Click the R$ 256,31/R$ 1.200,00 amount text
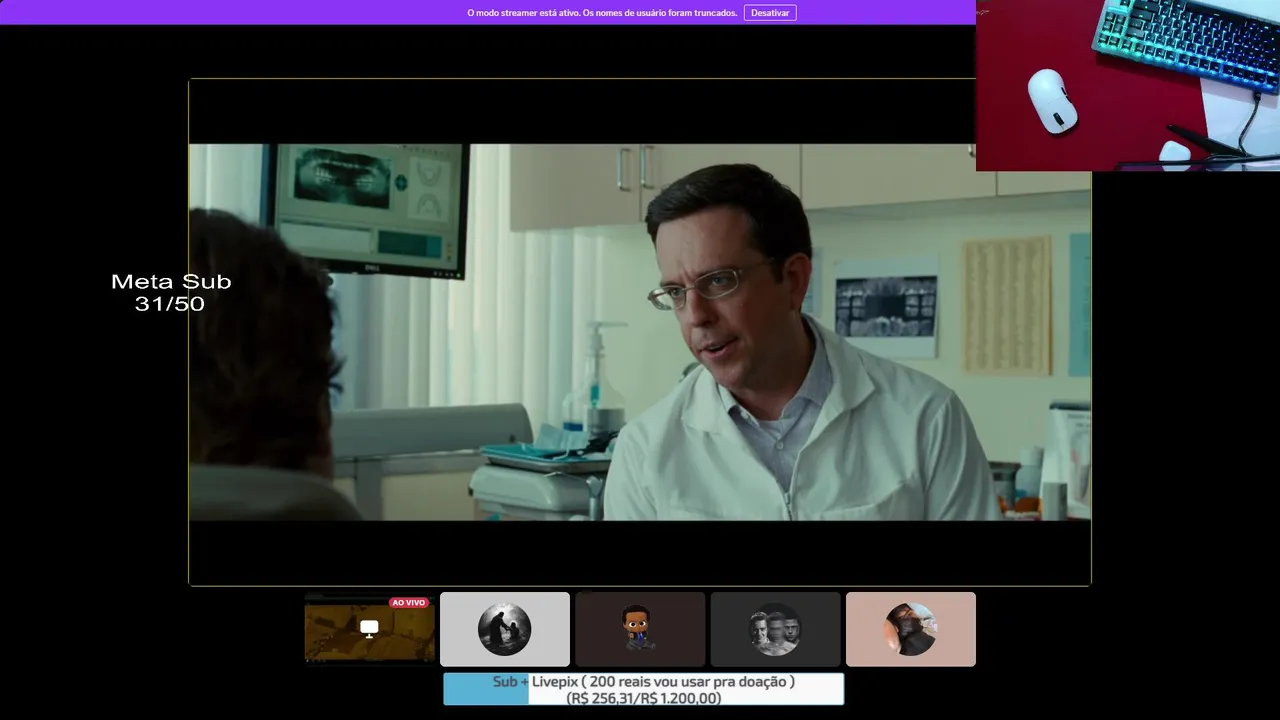1280x720 pixels. tap(644, 698)
